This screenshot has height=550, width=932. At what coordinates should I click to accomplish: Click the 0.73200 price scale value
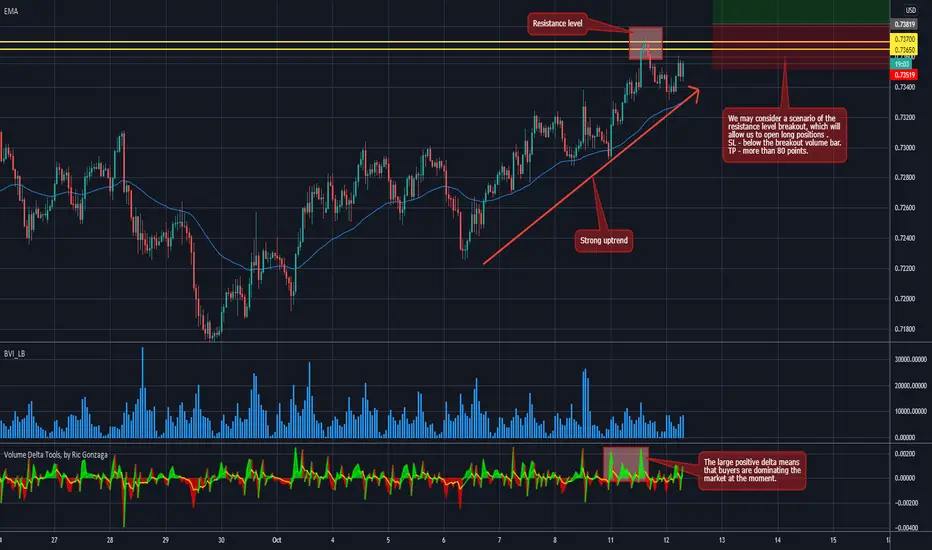(904, 118)
